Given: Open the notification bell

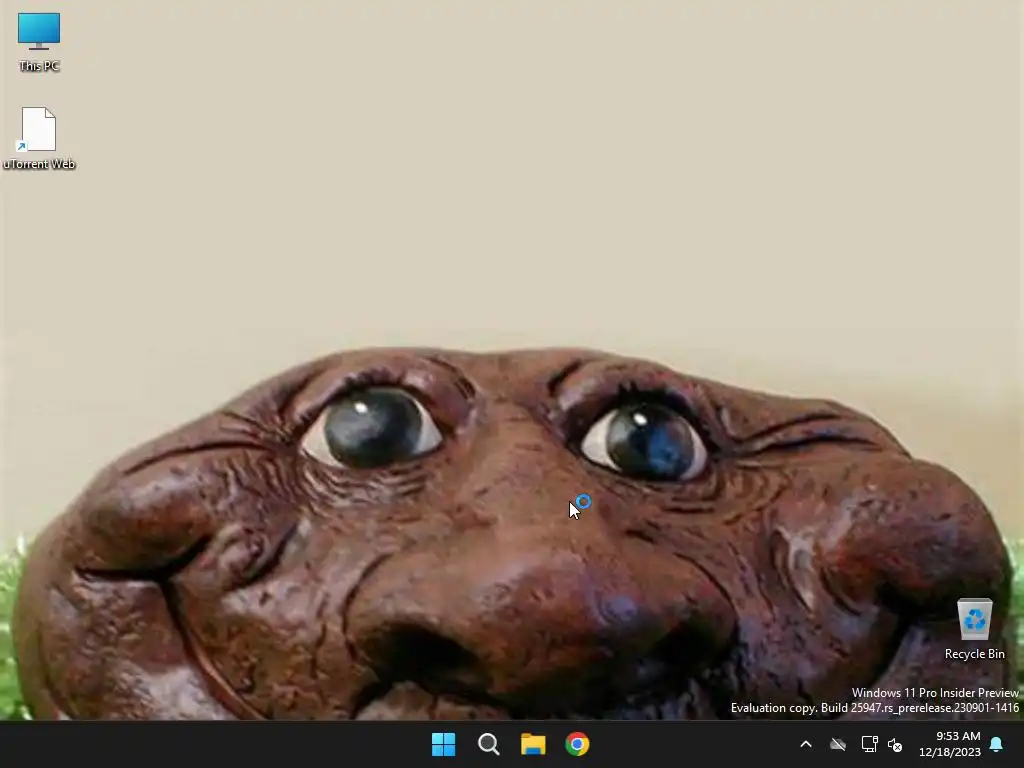Looking at the screenshot, I should click(x=997, y=744).
